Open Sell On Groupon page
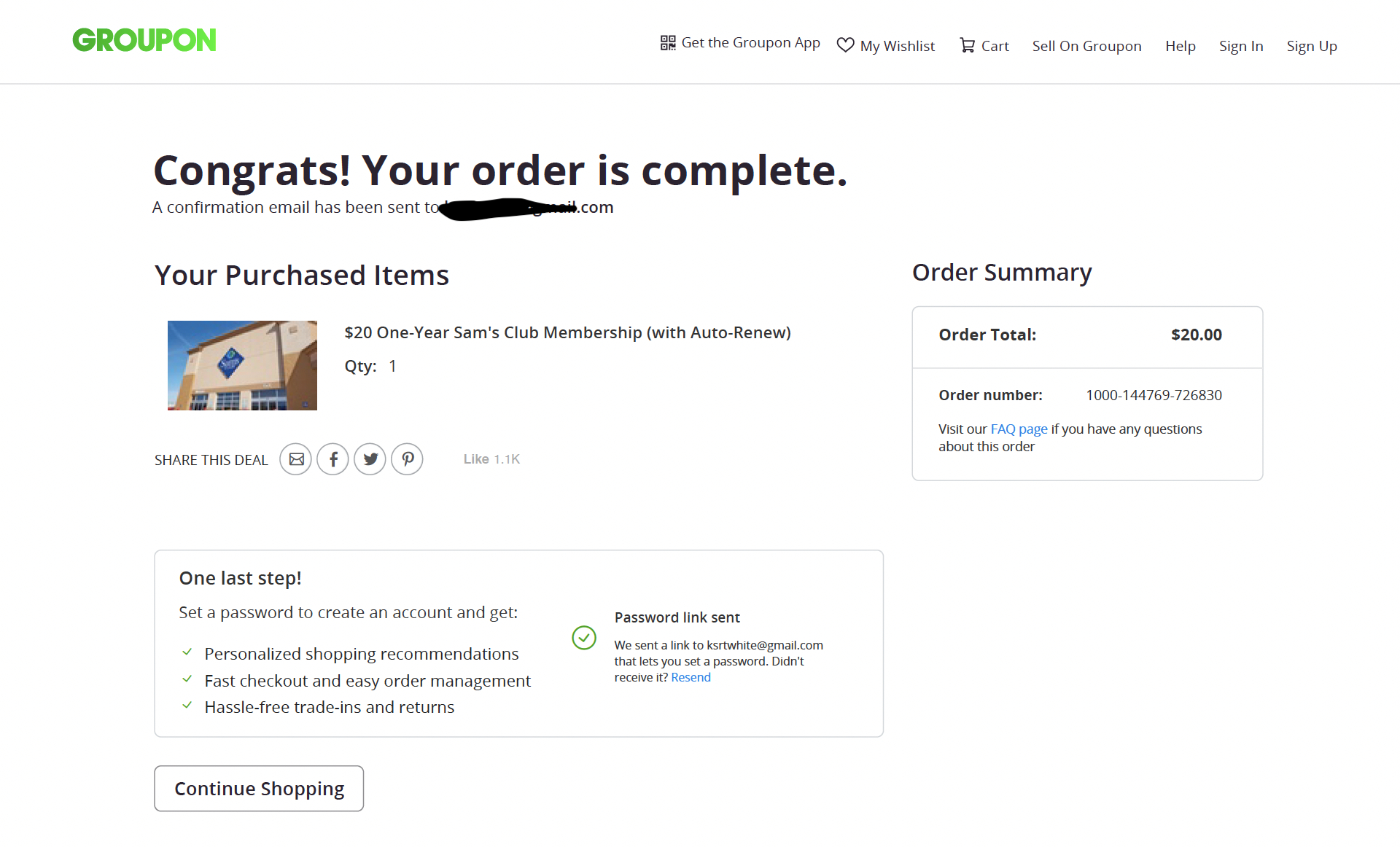1400x847 pixels. coord(1086,46)
